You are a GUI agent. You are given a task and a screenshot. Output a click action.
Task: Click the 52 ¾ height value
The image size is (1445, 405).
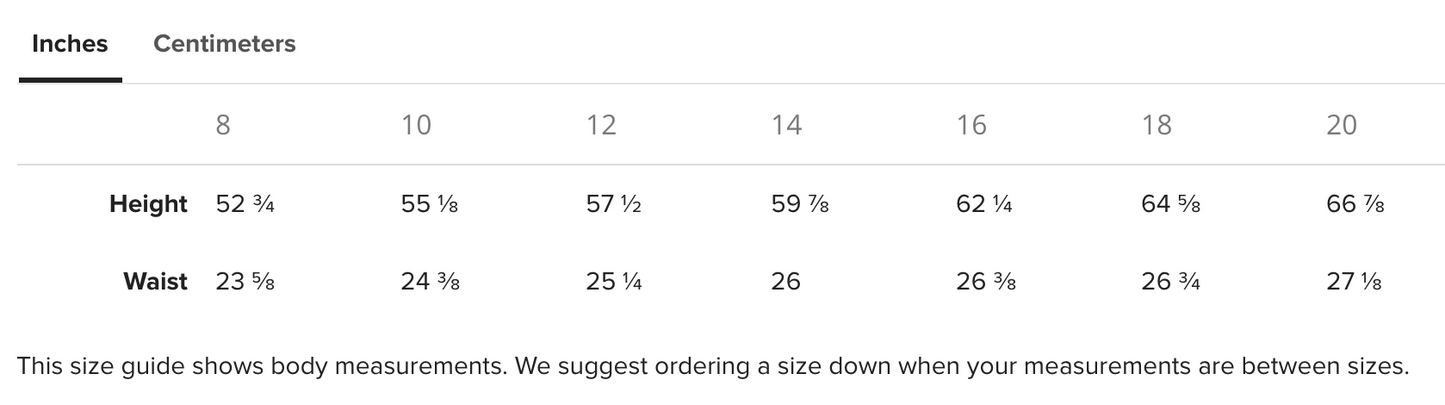click(245, 204)
